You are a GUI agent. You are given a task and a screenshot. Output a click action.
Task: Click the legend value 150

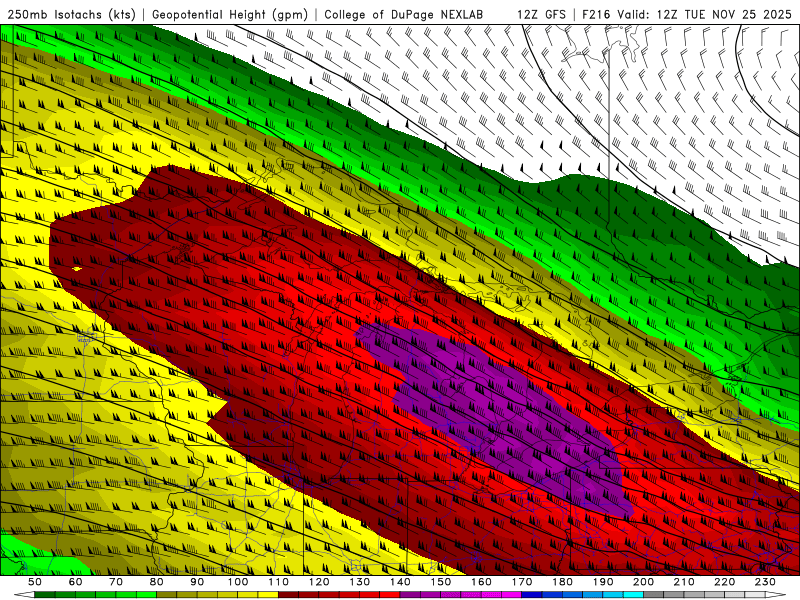click(x=441, y=582)
